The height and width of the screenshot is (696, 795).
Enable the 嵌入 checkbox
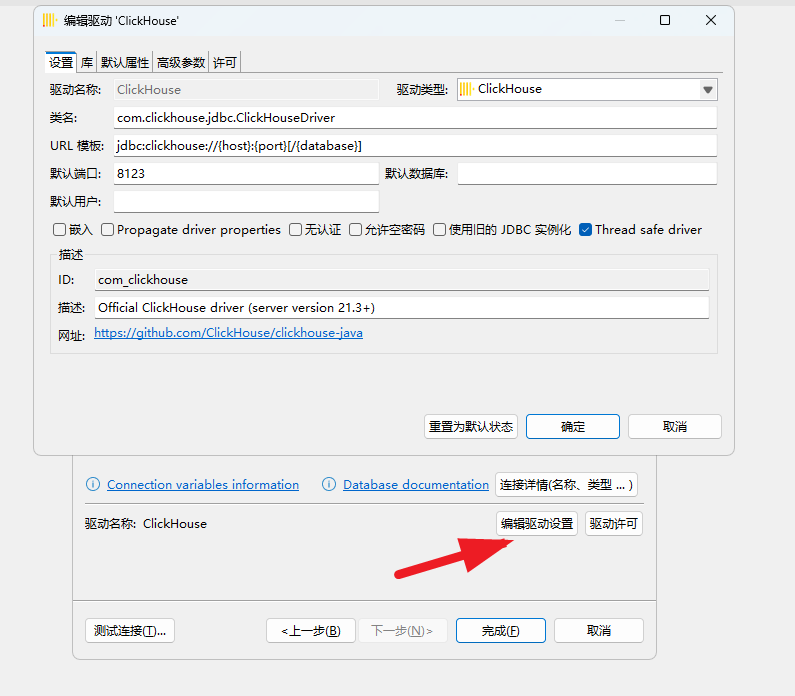click(x=59, y=230)
